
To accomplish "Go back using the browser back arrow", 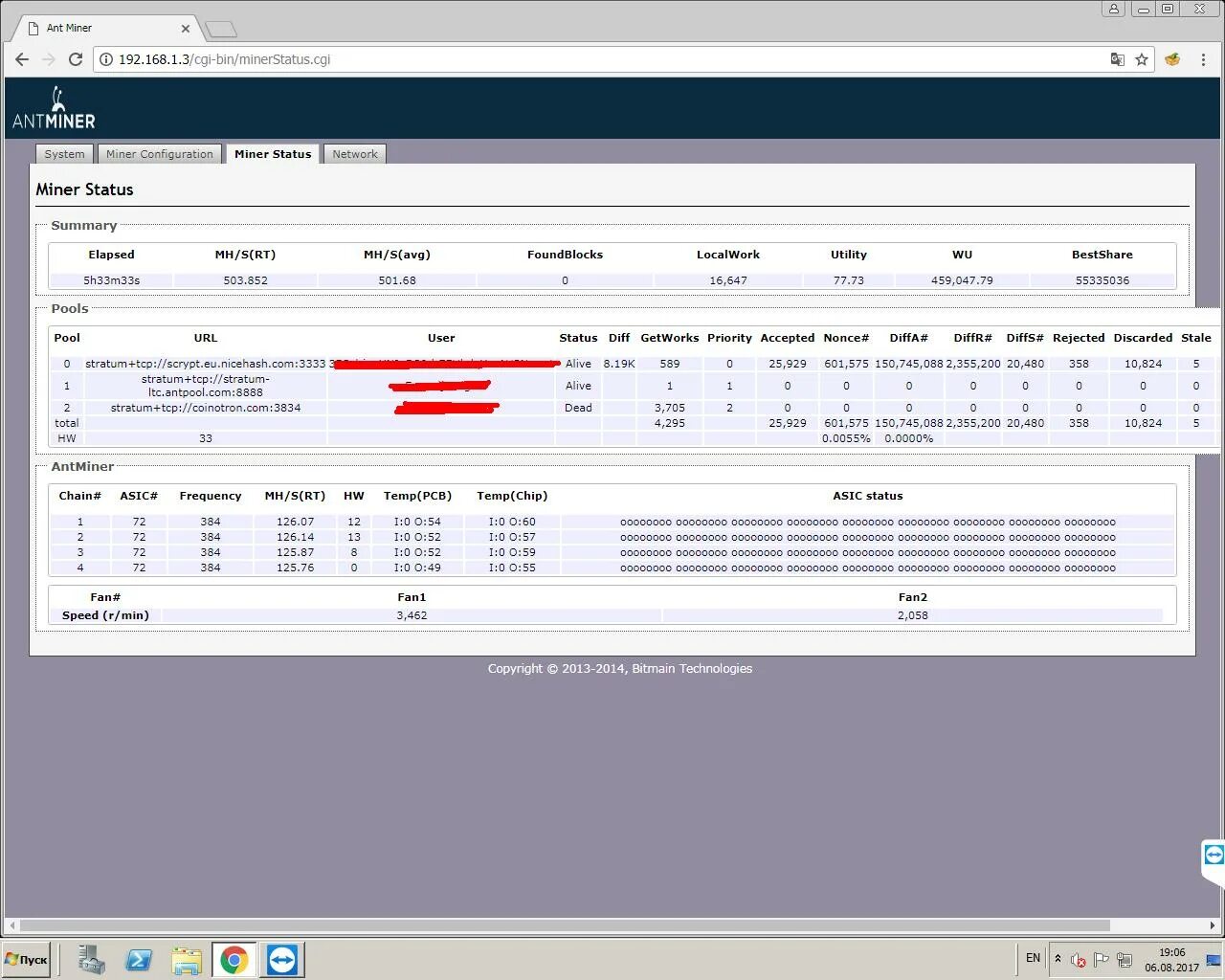I will pyautogui.click(x=22, y=59).
